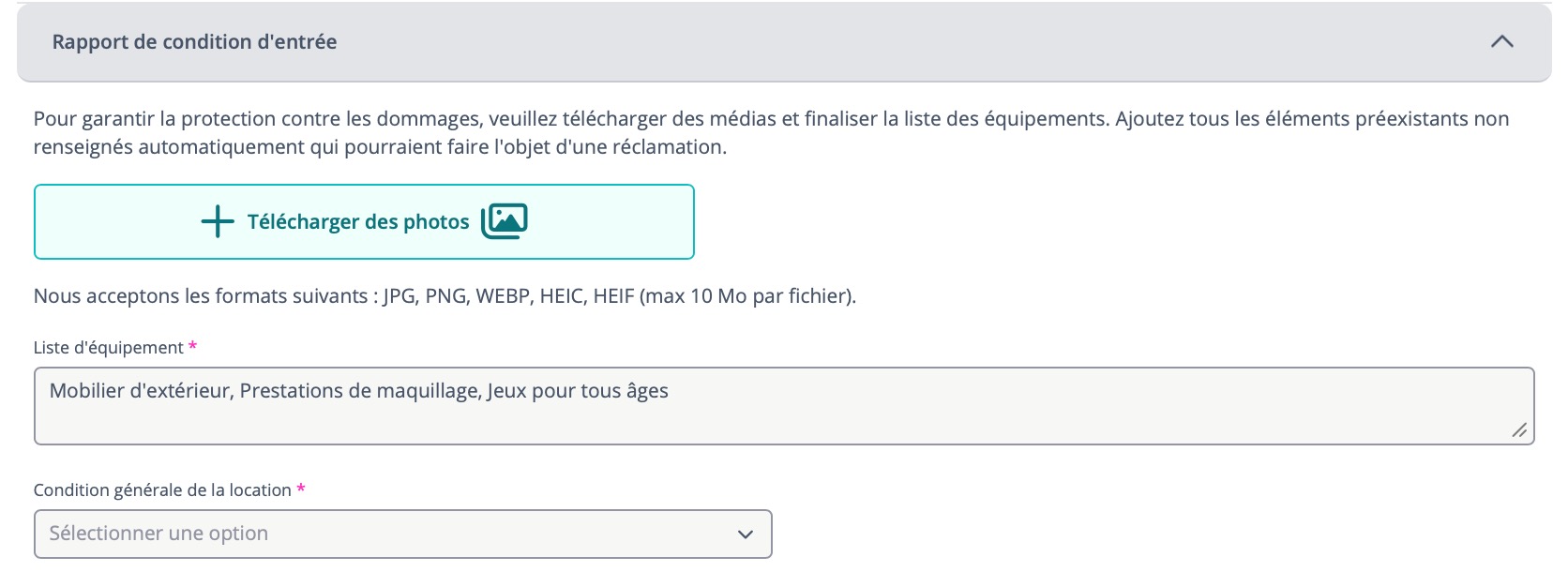The width and height of the screenshot is (1568, 572).
Task: Click the "Condition générale de la location" label
Action: [162, 490]
